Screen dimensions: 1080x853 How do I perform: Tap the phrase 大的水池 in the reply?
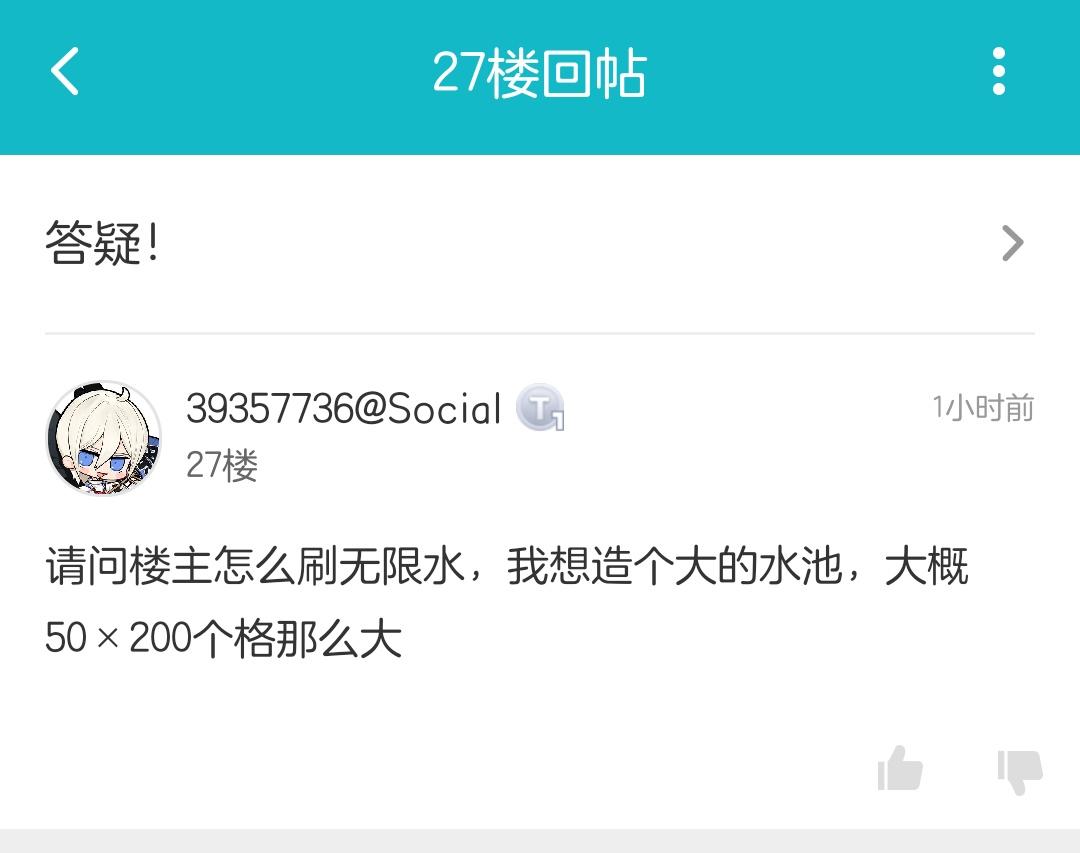[x=758, y=566]
